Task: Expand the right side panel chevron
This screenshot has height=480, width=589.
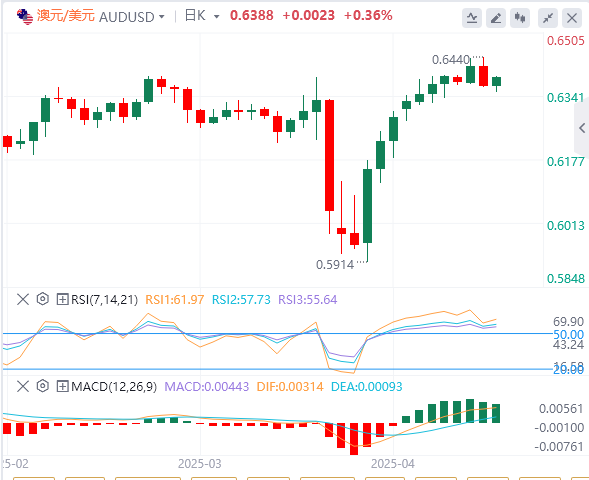Action: click(x=582, y=128)
